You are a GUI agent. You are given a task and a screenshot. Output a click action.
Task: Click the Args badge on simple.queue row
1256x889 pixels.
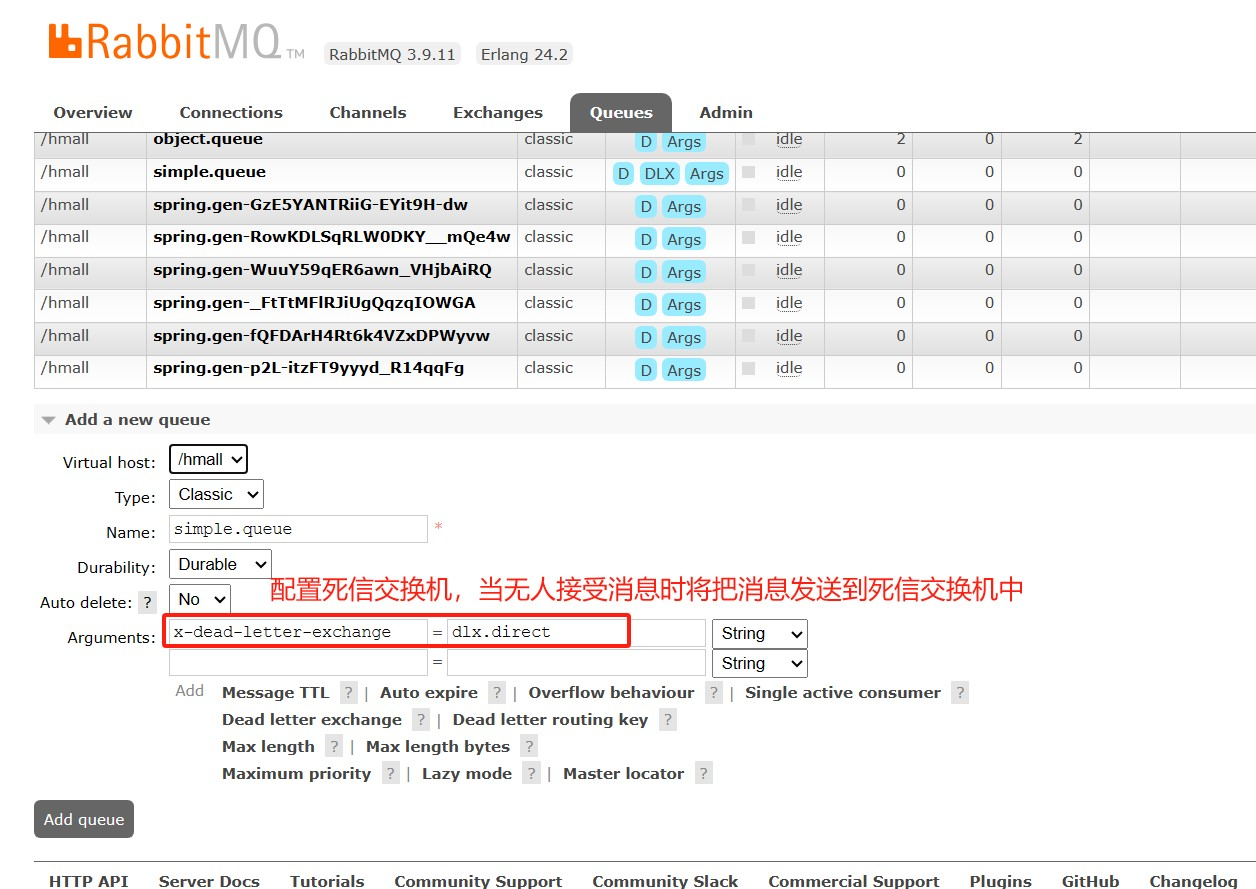click(706, 174)
